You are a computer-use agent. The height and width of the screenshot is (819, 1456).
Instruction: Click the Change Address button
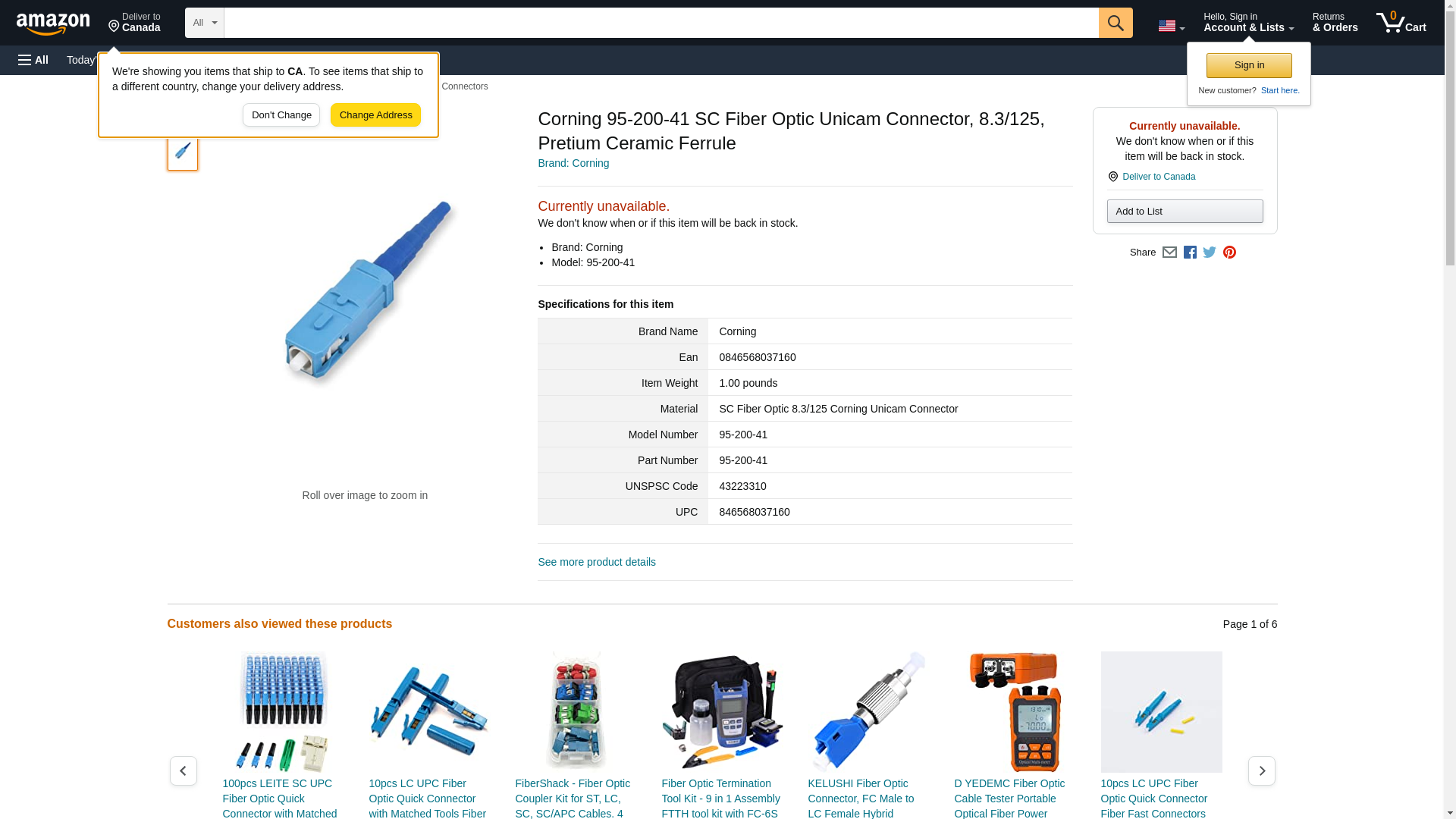tap(375, 115)
